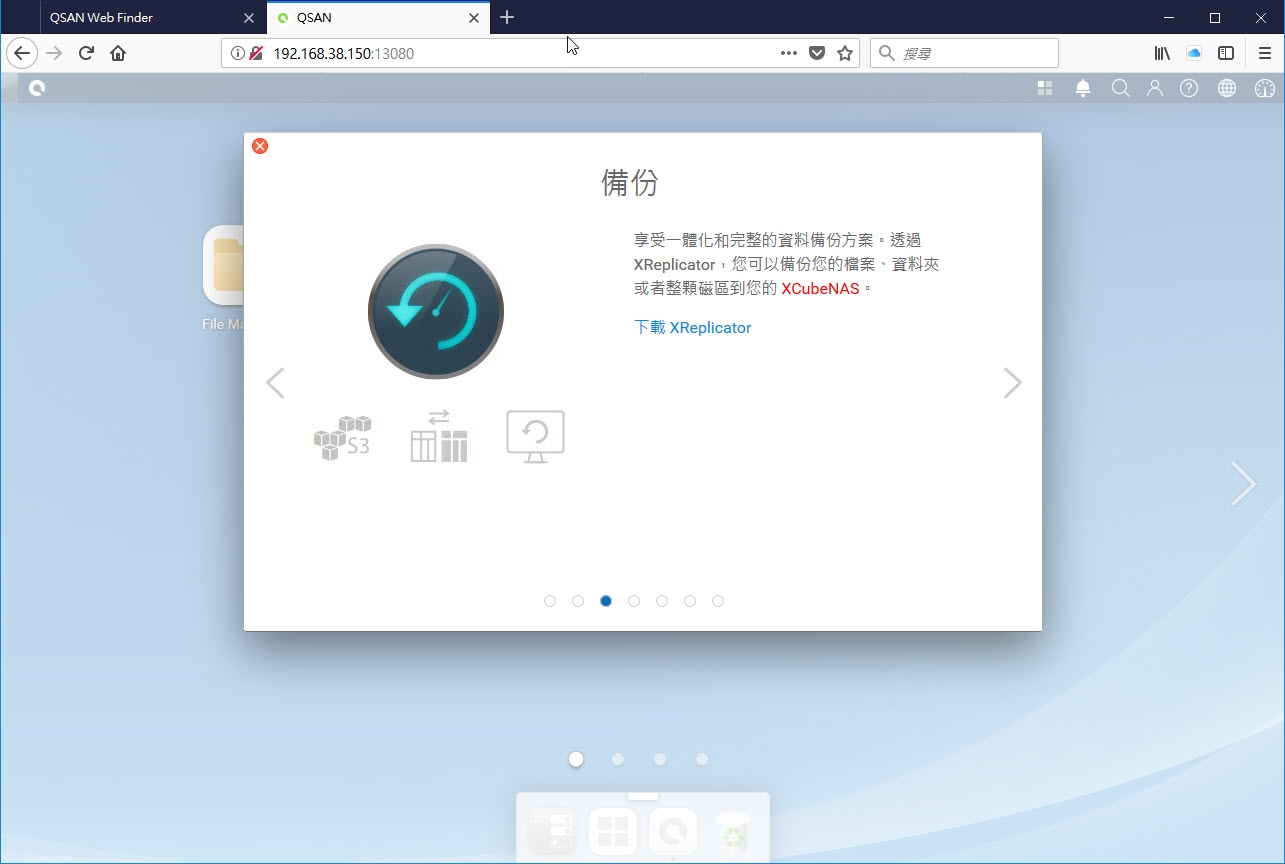Click the large backup clock icon
Image resolution: width=1285 pixels, height=864 pixels.
click(436, 311)
